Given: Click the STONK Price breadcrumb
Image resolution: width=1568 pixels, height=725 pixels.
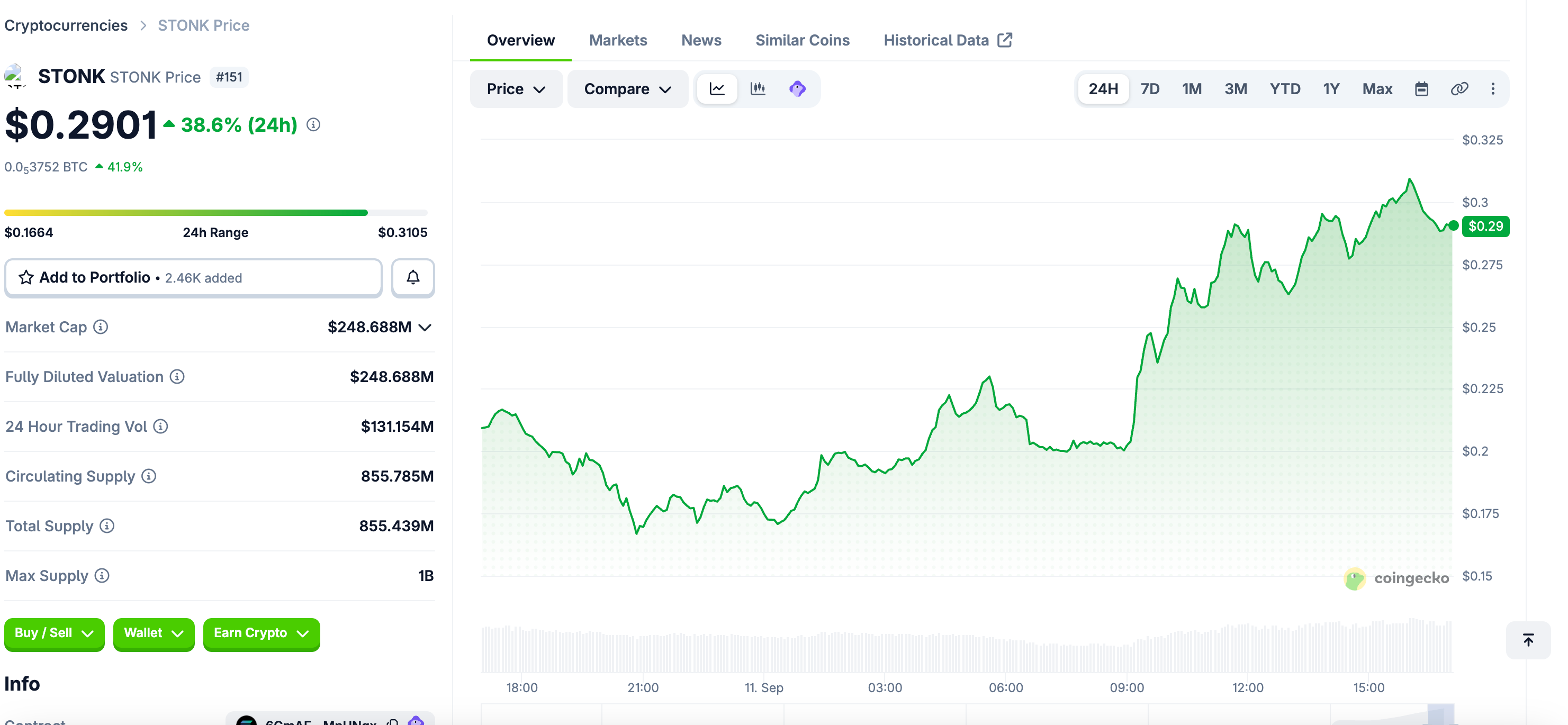Looking at the screenshot, I should pyautogui.click(x=203, y=25).
